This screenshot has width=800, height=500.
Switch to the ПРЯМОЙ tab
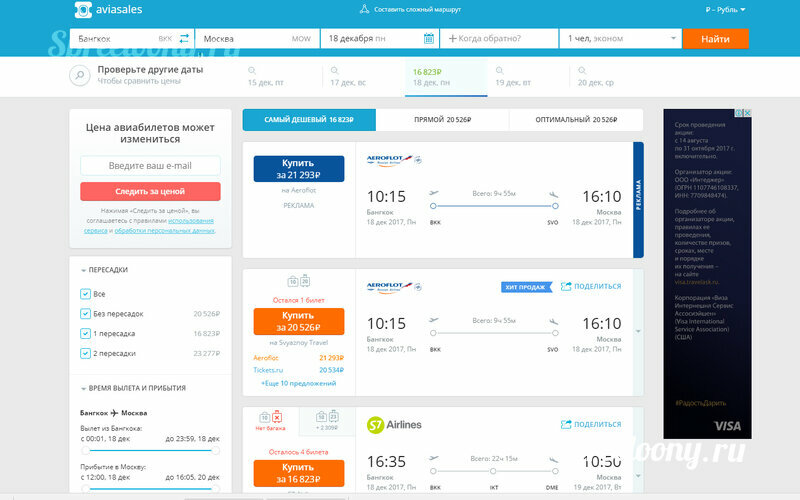(442, 120)
